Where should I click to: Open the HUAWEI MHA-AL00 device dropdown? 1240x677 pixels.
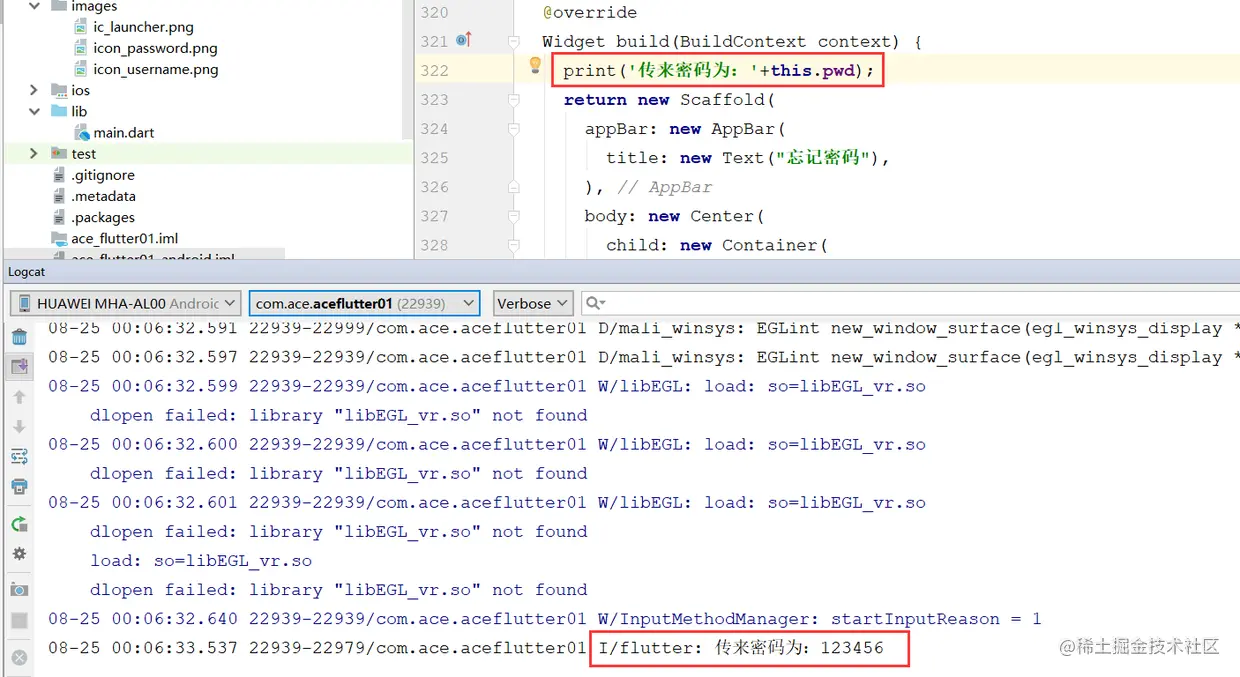[126, 303]
